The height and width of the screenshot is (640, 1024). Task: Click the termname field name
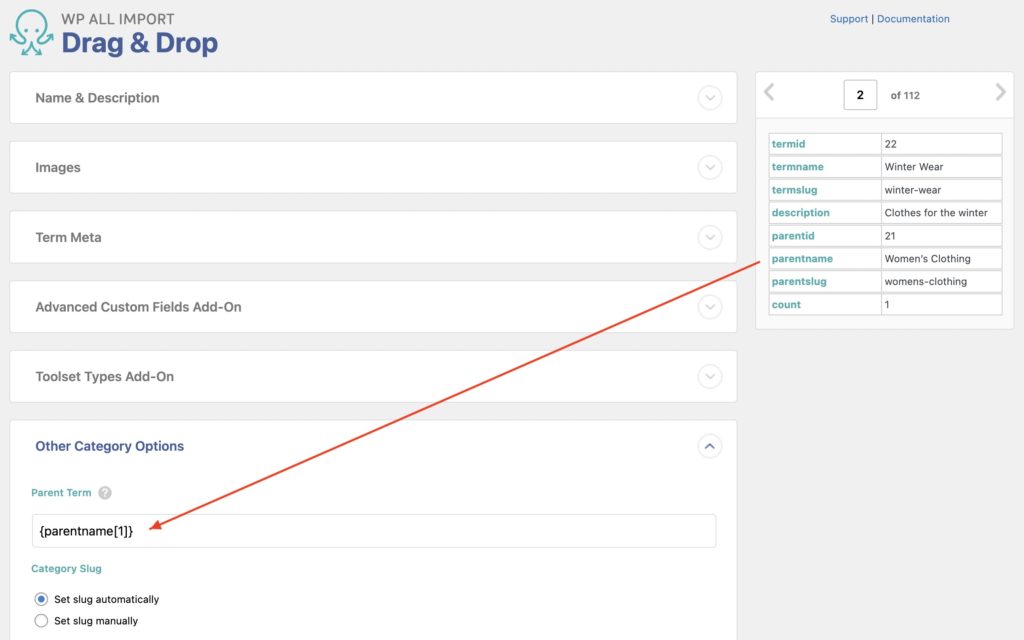point(797,167)
